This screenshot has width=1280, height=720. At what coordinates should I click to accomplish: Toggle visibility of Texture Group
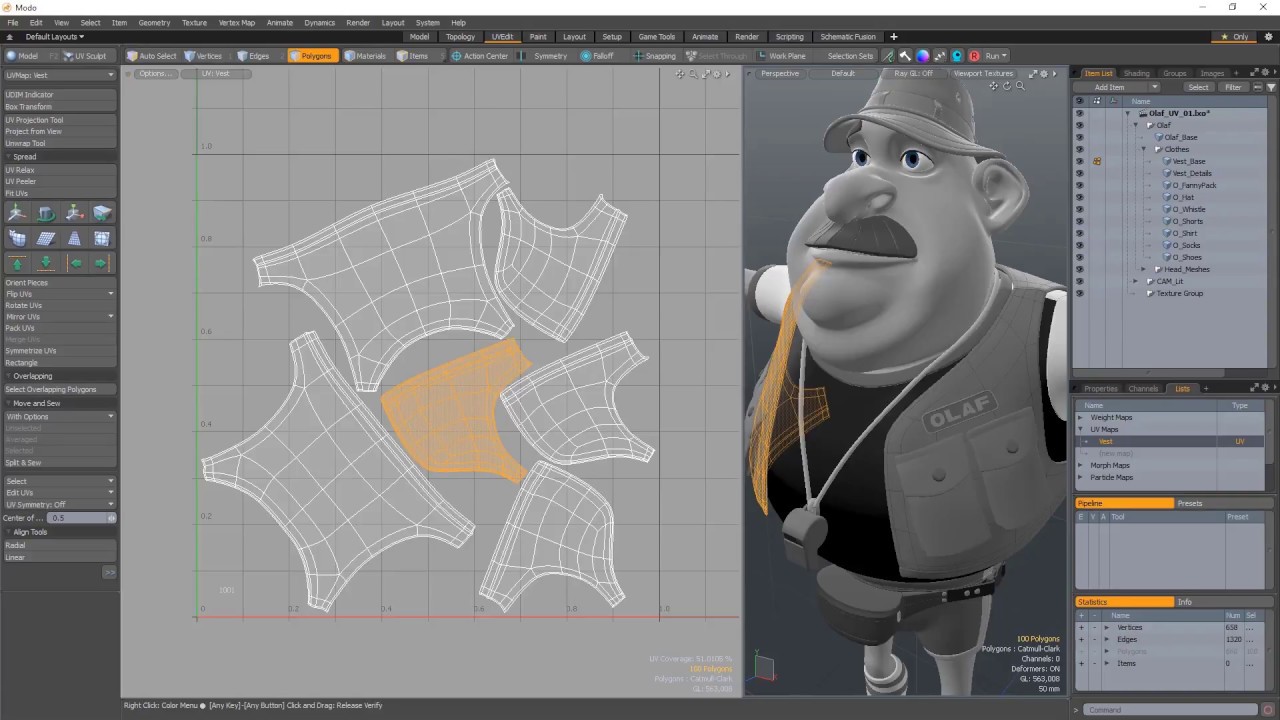pos(1079,293)
